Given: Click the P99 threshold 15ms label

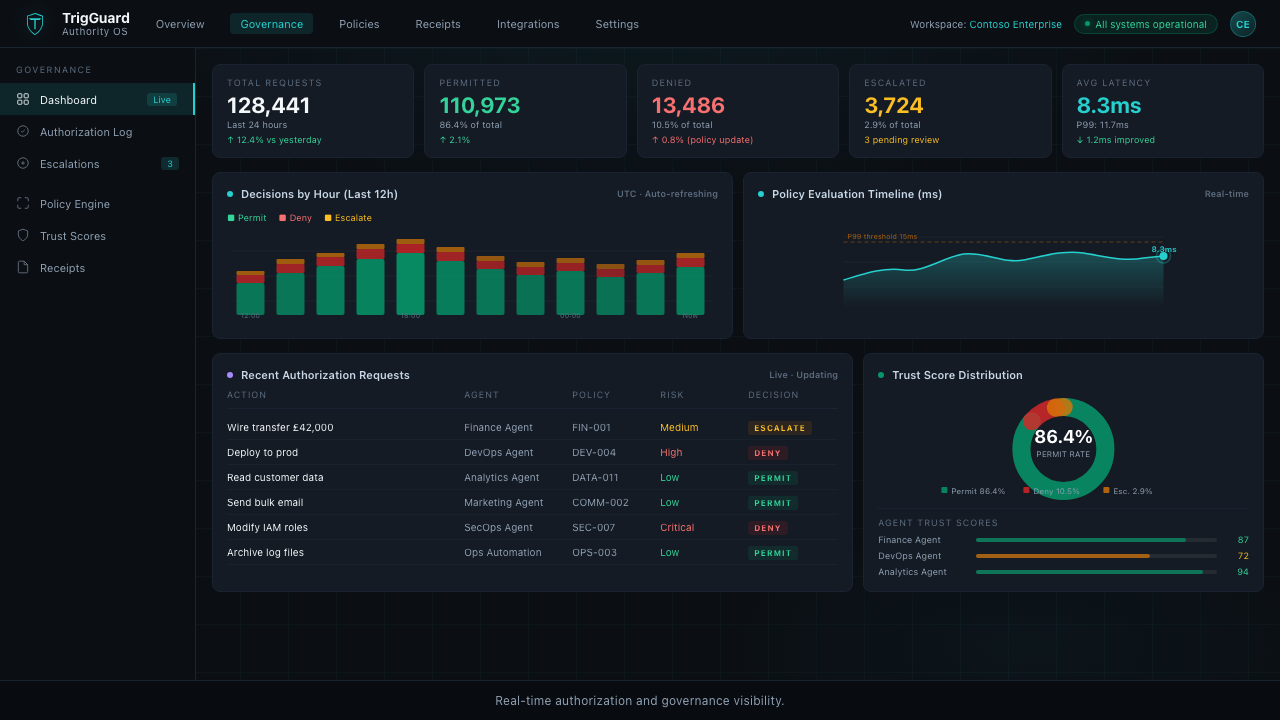Looking at the screenshot, I should tap(882, 237).
